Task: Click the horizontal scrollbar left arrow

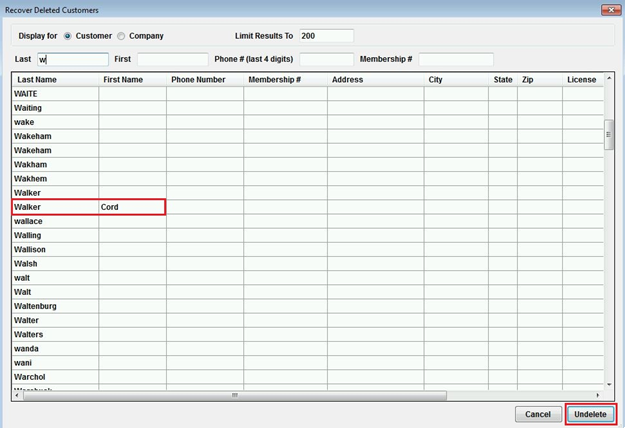Action: point(17,395)
